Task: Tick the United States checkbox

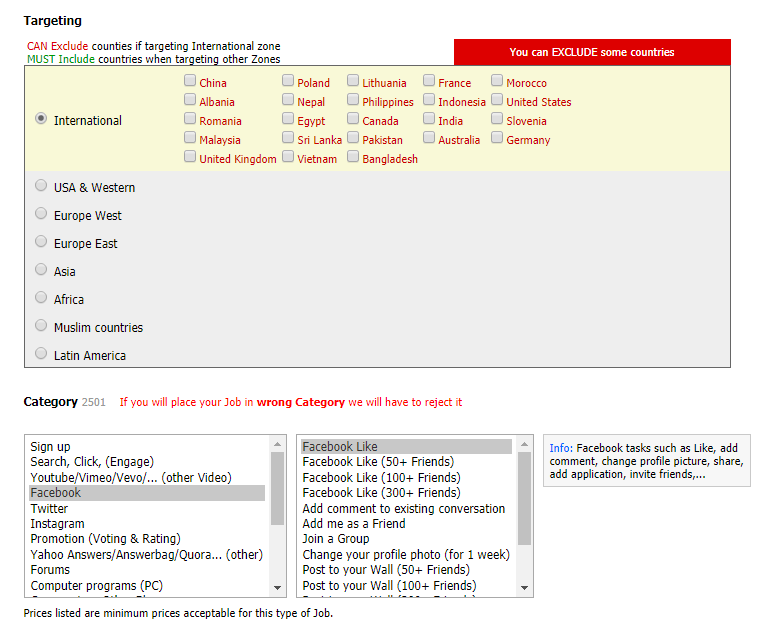Action: tap(497, 99)
